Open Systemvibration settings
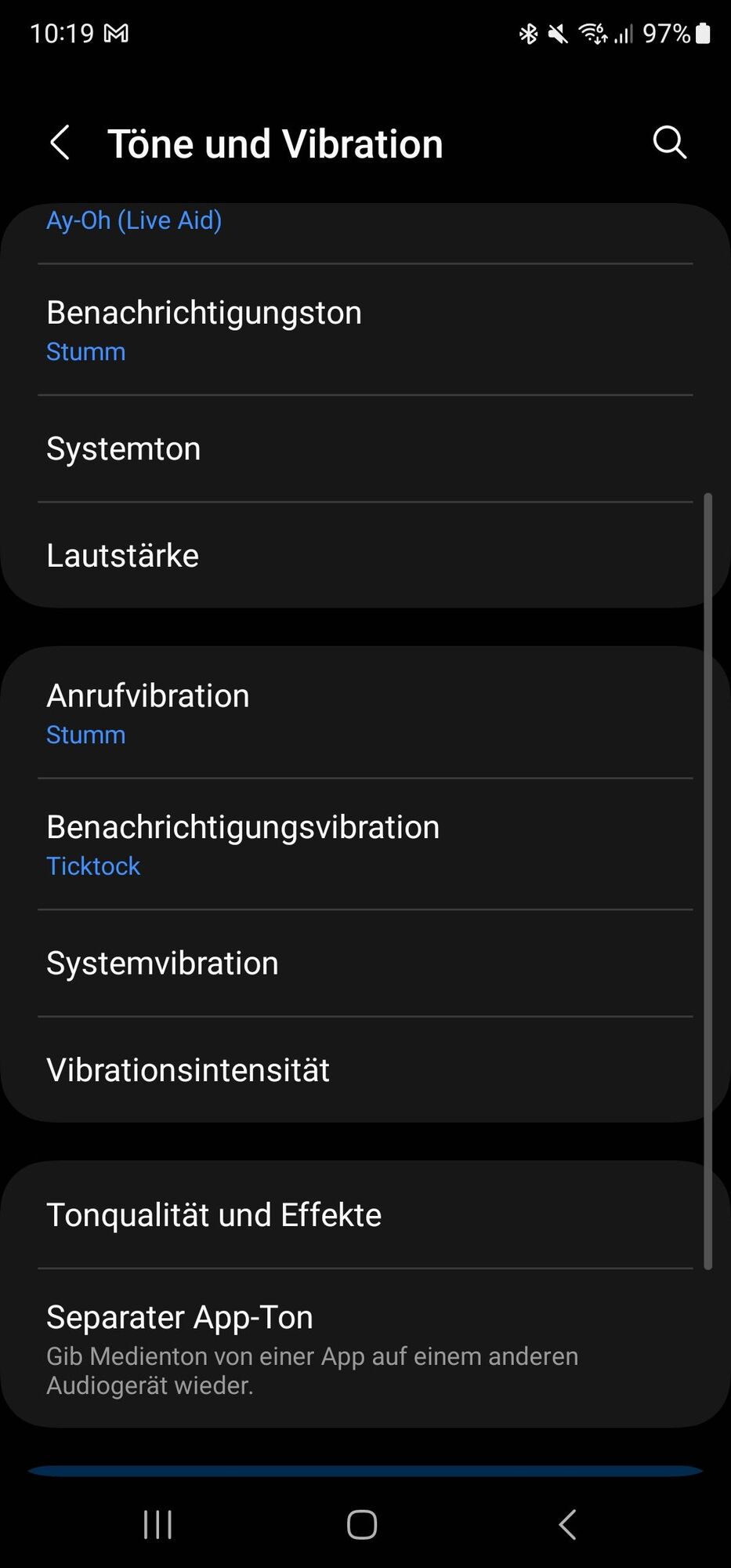Viewport: 731px width, 1568px height. click(x=365, y=964)
